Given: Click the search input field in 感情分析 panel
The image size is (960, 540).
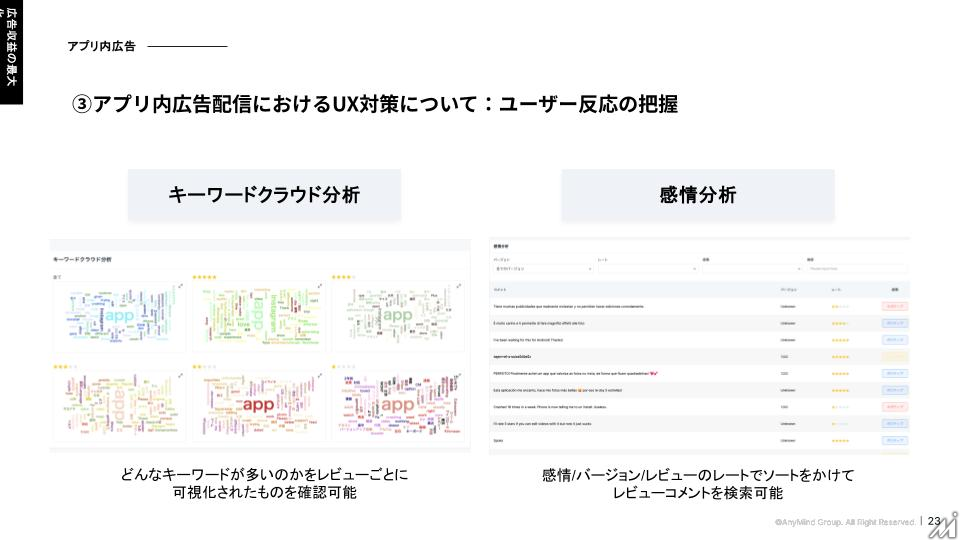Looking at the screenshot, I should point(857,269).
